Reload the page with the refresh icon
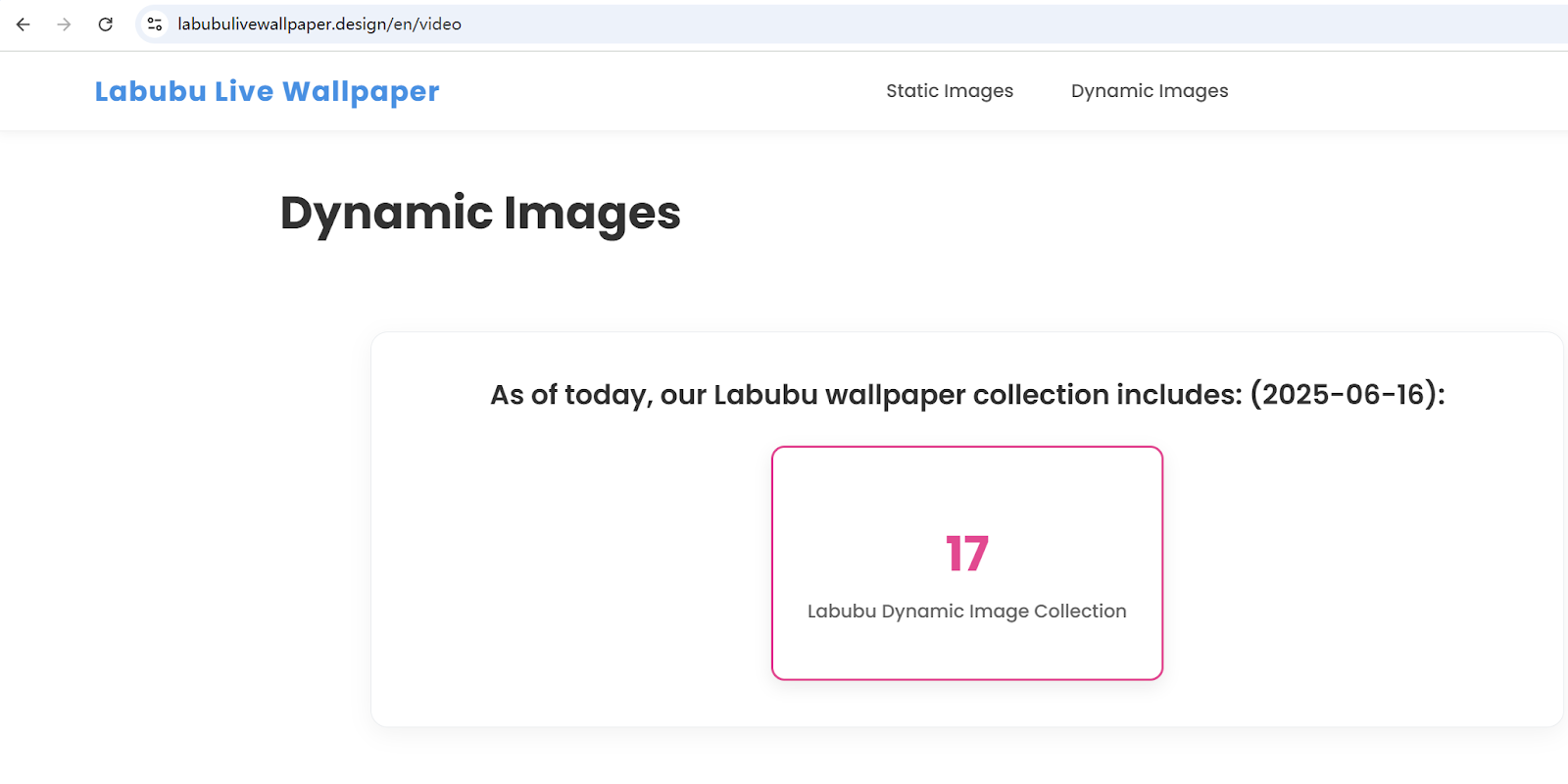This screenshot has height=784, width=1568. (x=106, y=24)
